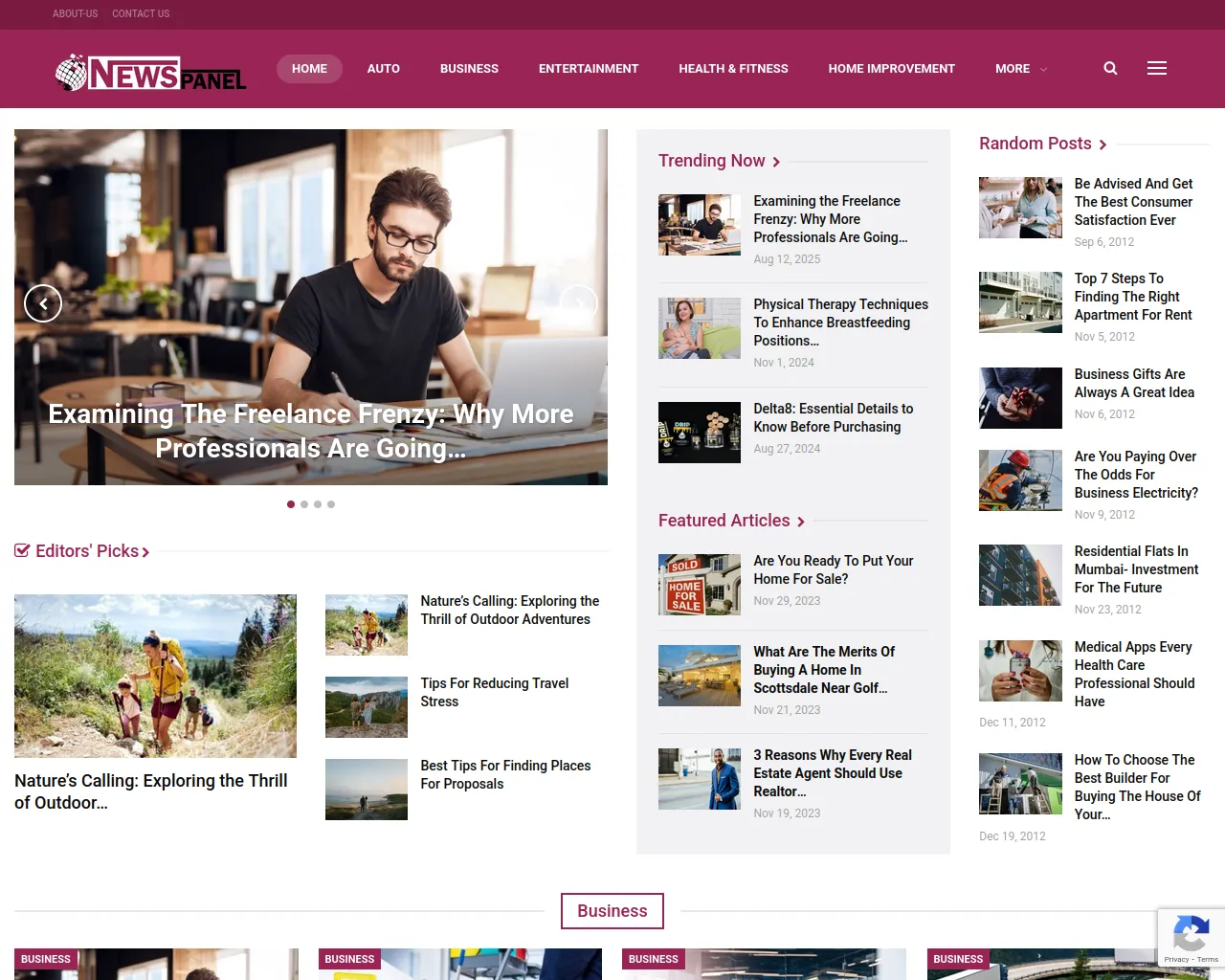The width and height of the screenshot is (1225, 980).
Task: Click the Medical Apps post thumbnail
Action: pyautogui.click(x=1020, y=671)
